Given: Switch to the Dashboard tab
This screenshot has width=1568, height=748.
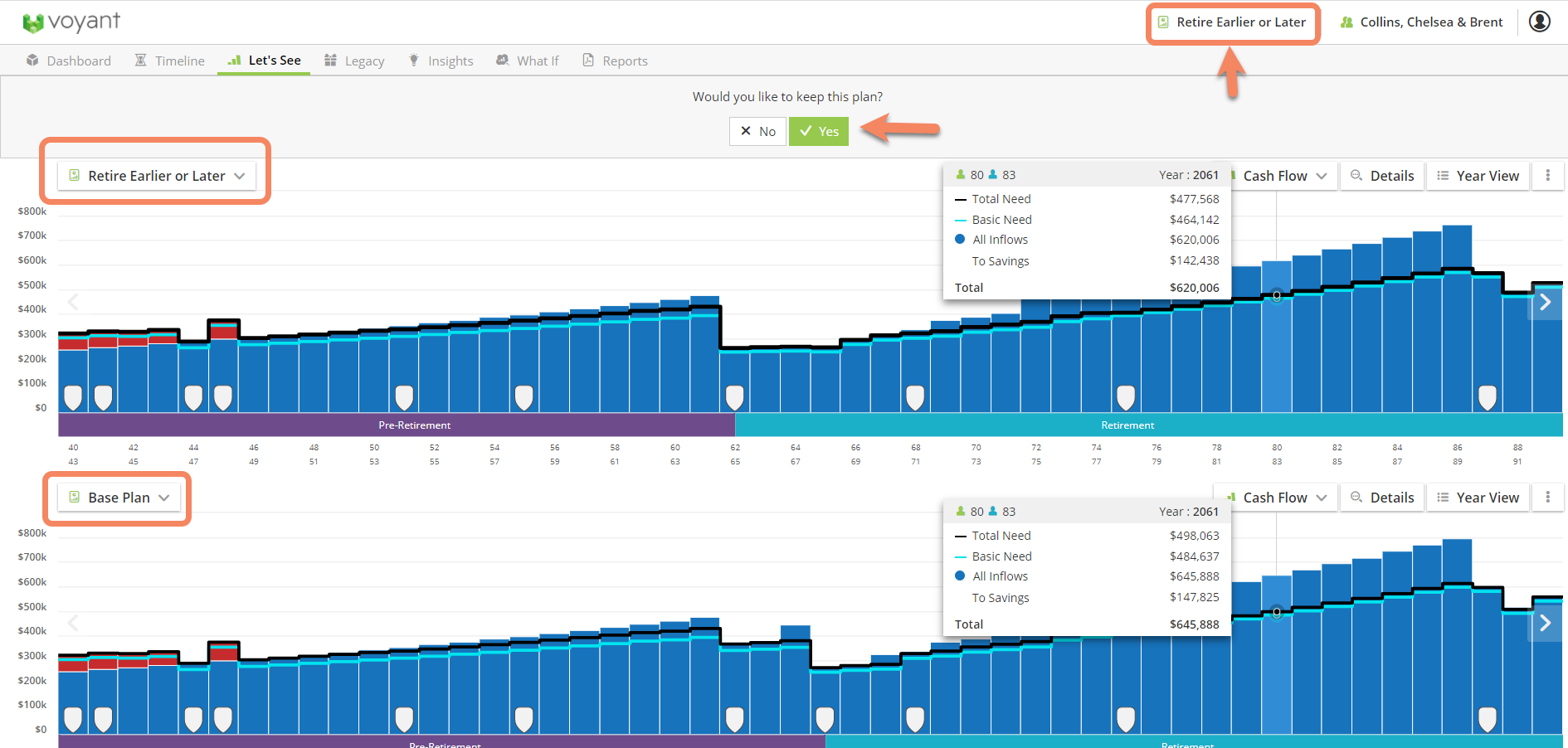Looking at the screenshot, I should coord(69,61).
